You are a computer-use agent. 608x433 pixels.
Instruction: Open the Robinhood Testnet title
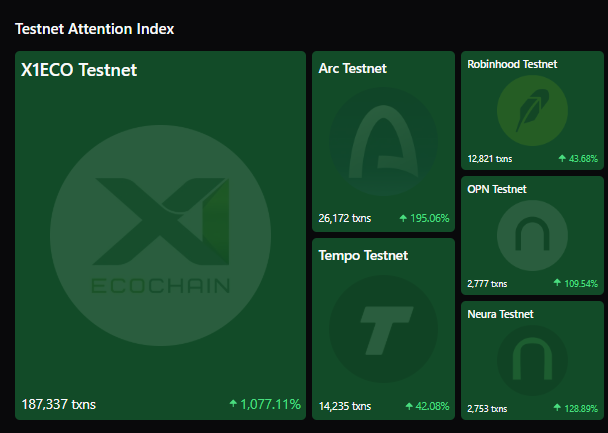pyautogui.click(x=512, y=64)
